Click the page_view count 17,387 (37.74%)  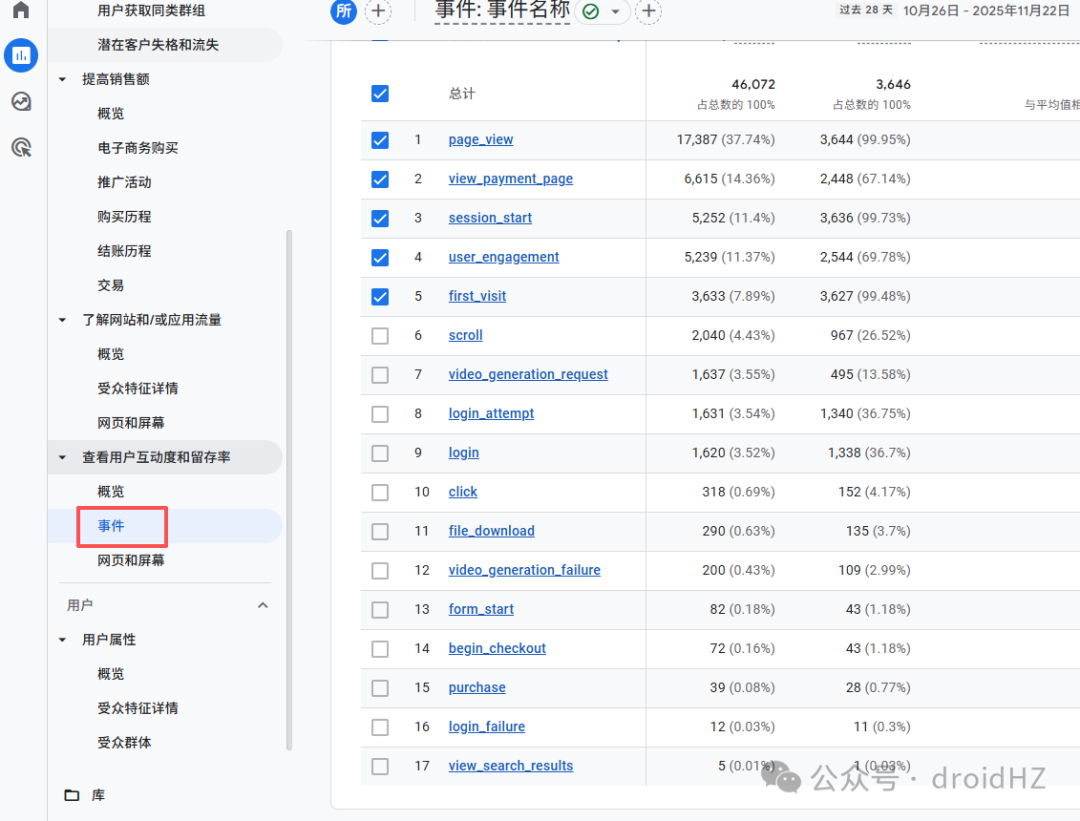tap(725, 140)
